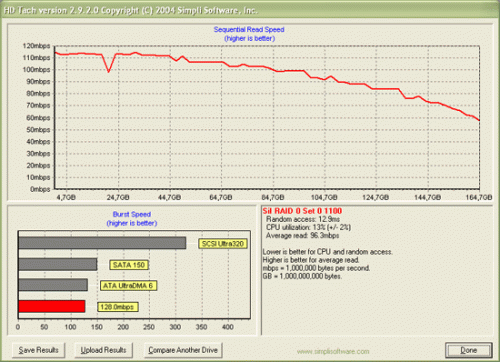Screen dimensions: 500x362
Task: Select the 60mbps axis label
Action: tap(38, 118)
